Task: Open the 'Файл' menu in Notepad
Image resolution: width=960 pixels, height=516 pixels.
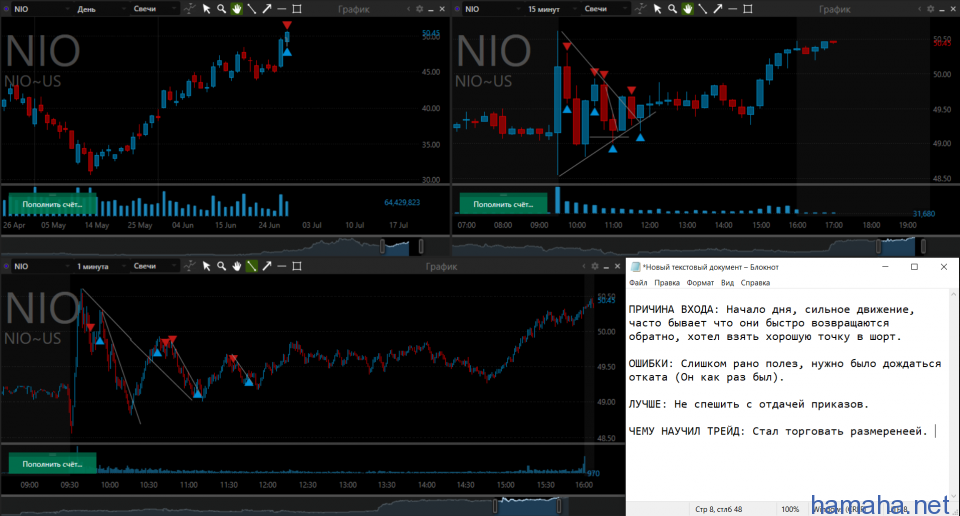Action: click(638, 283)
